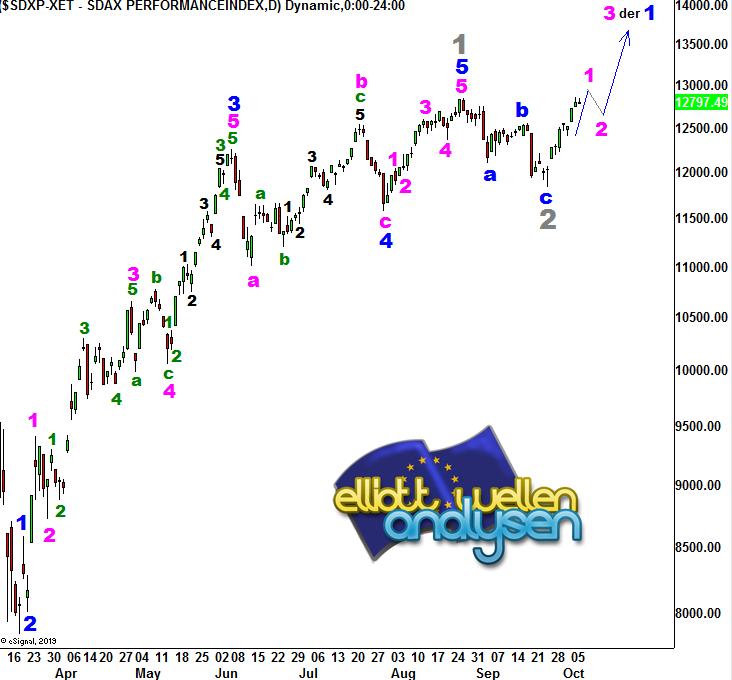The image size is (732, 680).
Task: Select the blue wave c label in September
Action: [x=545, y=197]
